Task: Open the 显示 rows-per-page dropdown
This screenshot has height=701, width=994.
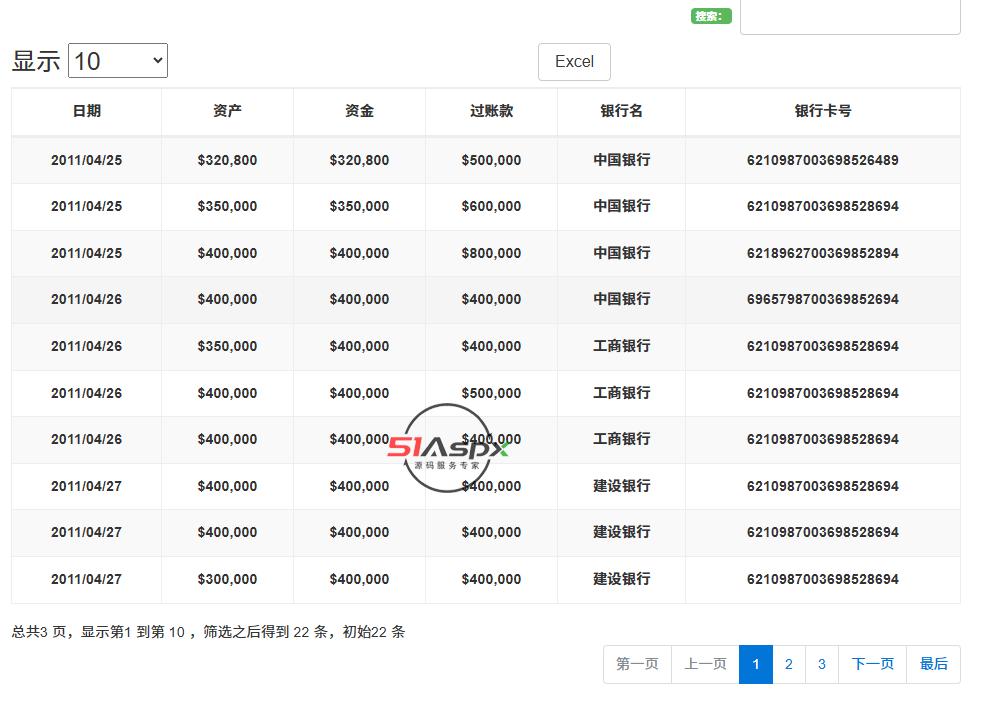Action: [117, 61]
